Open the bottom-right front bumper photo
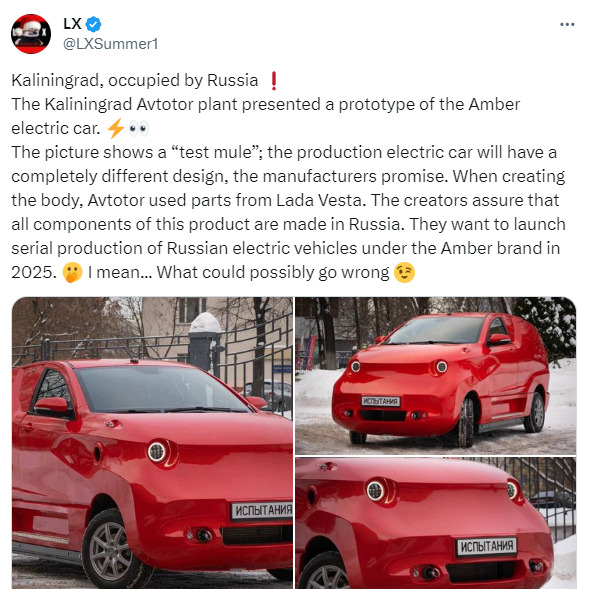 436,523
